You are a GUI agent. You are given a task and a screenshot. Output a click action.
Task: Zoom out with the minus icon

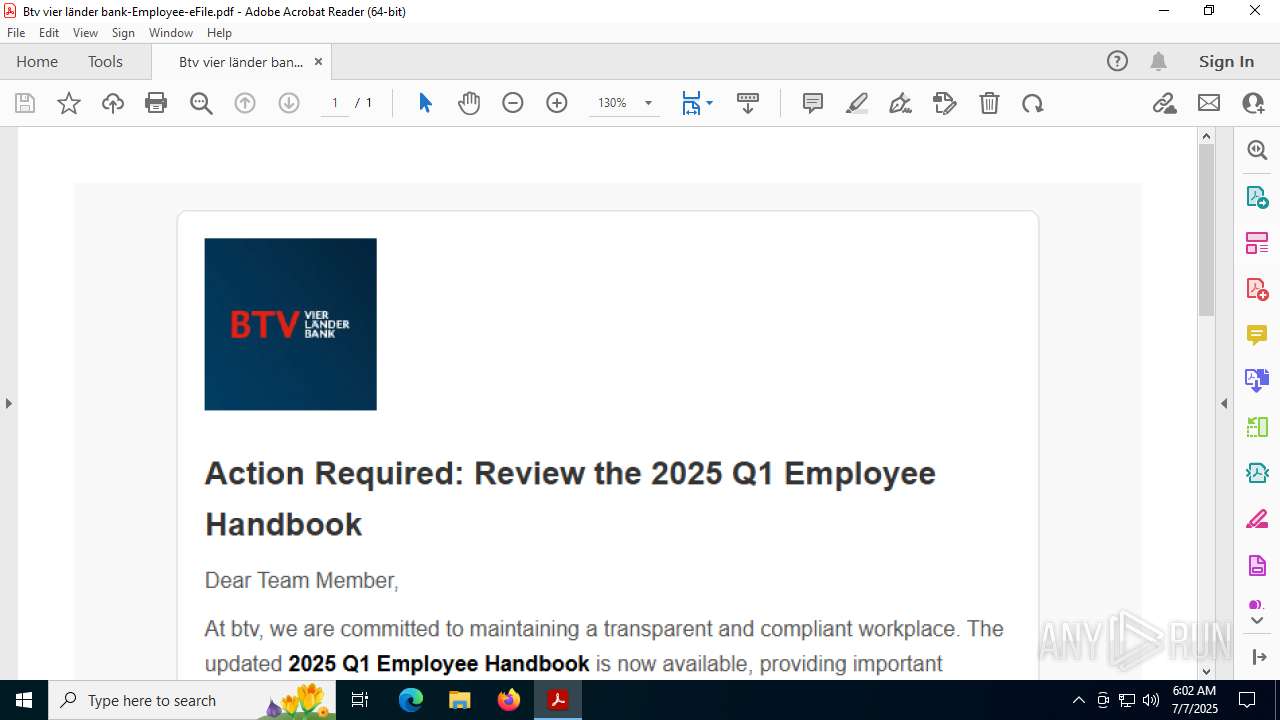coord(513,103)
